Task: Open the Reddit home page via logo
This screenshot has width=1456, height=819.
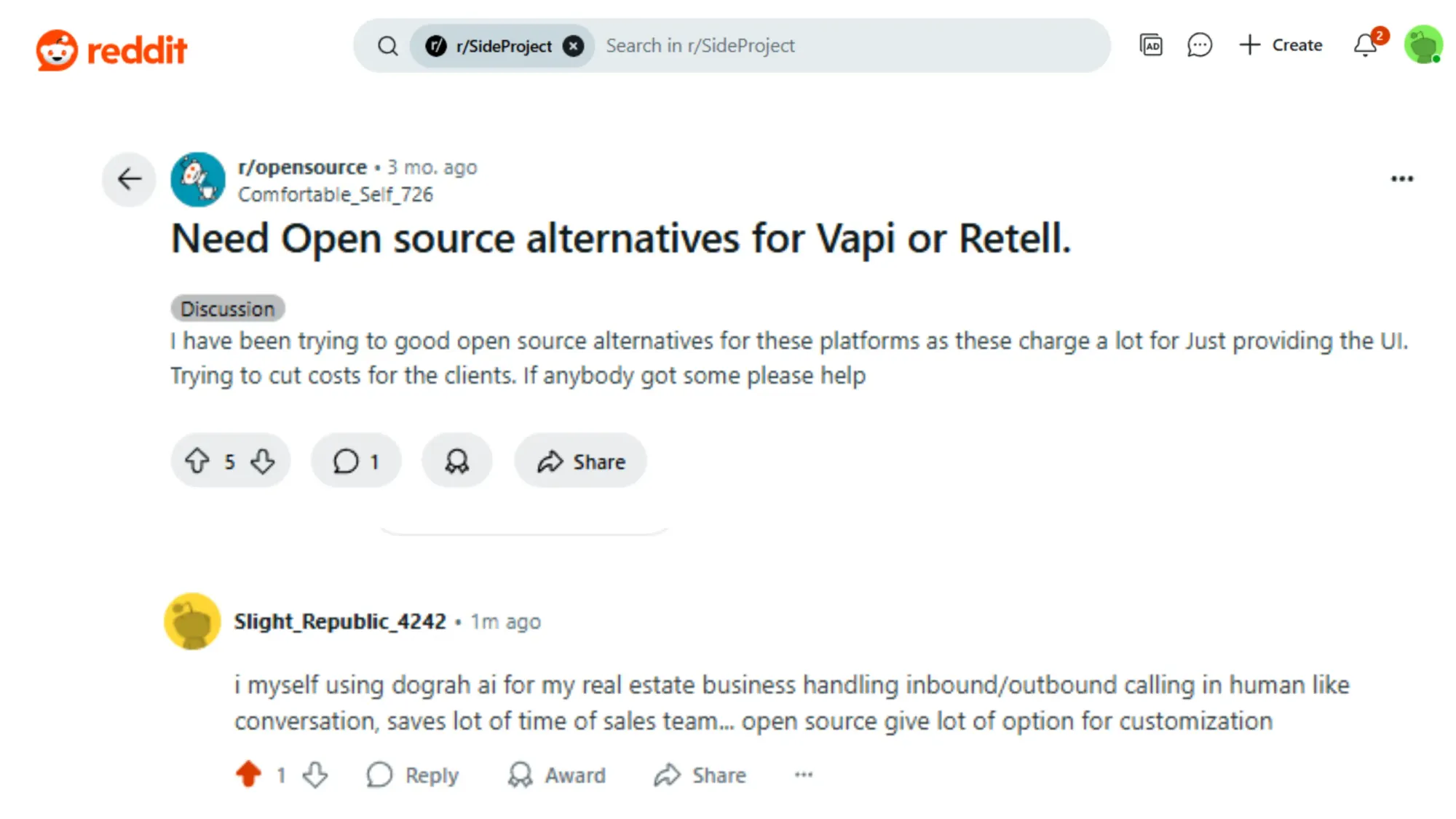Action: pos(113,48)
